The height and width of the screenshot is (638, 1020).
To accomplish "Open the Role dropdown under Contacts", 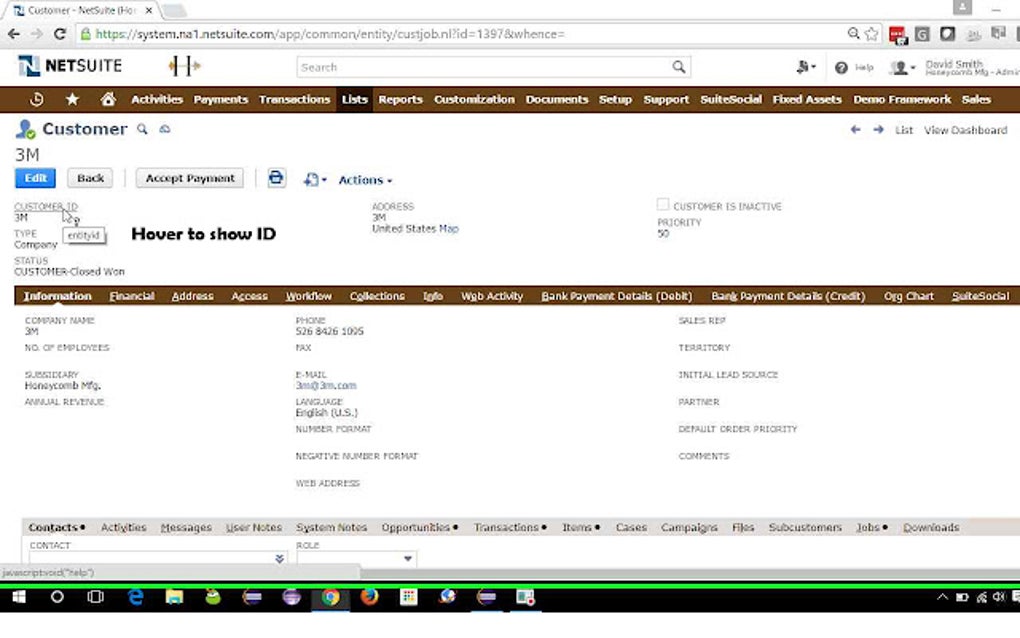I will (x=408, y=559).
